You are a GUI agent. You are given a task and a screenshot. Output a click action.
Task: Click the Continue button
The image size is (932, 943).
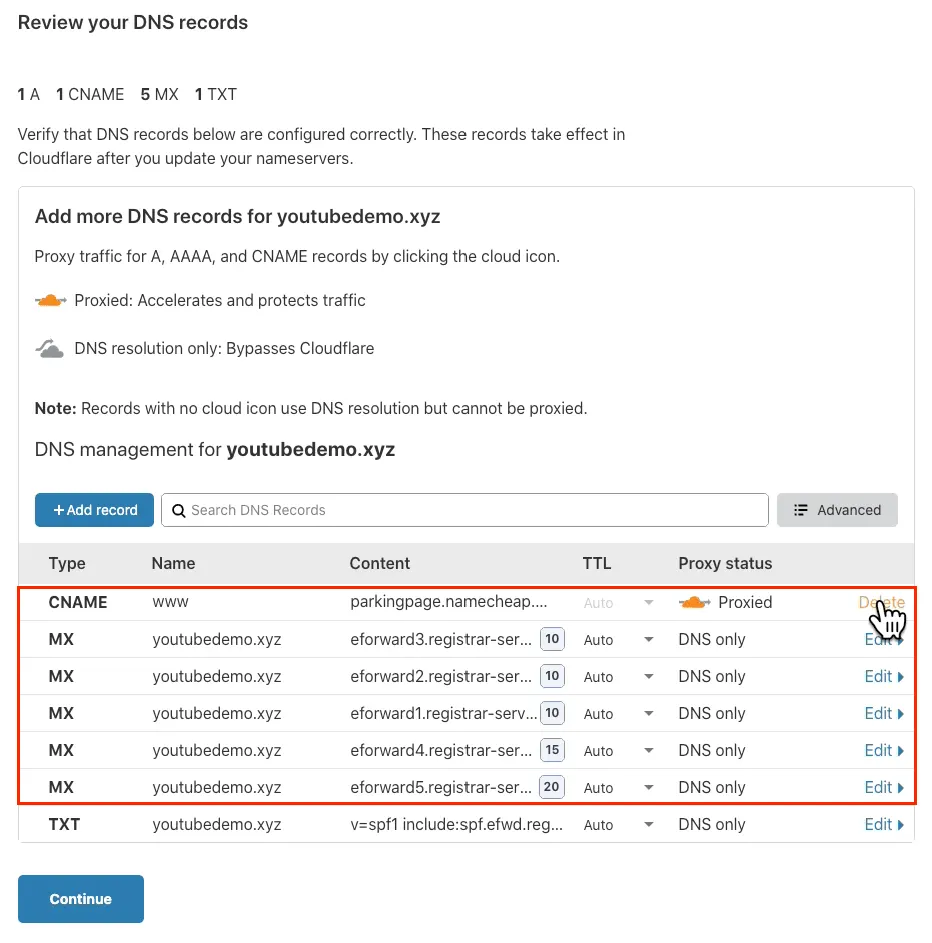(81, 898)
